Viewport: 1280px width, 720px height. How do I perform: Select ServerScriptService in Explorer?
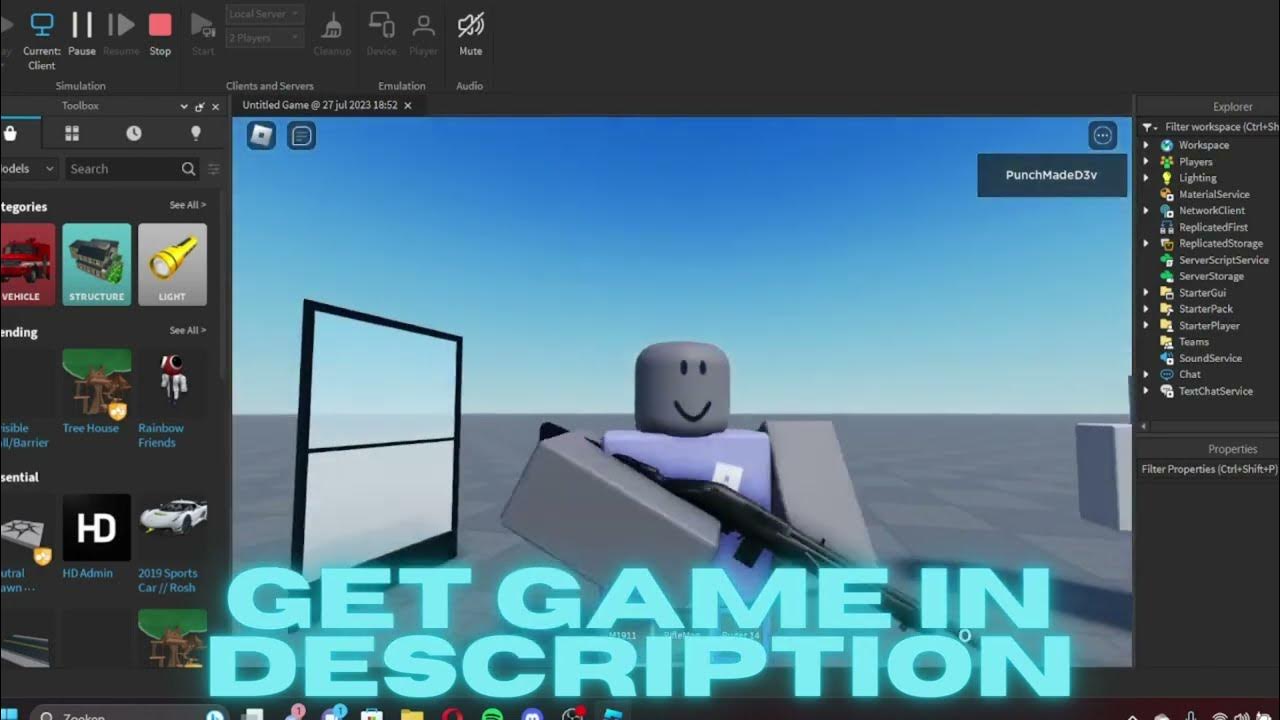(1222, 260)
